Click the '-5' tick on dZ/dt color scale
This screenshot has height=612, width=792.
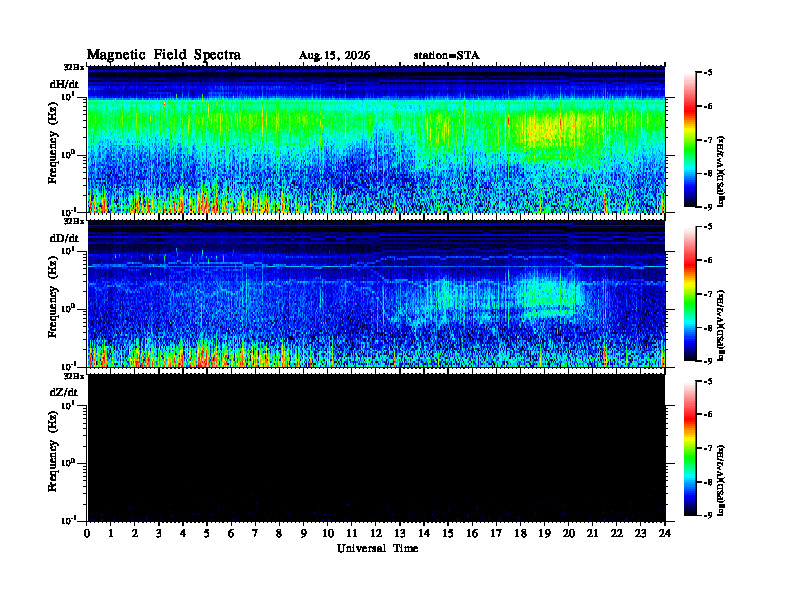tap(708, 381)
